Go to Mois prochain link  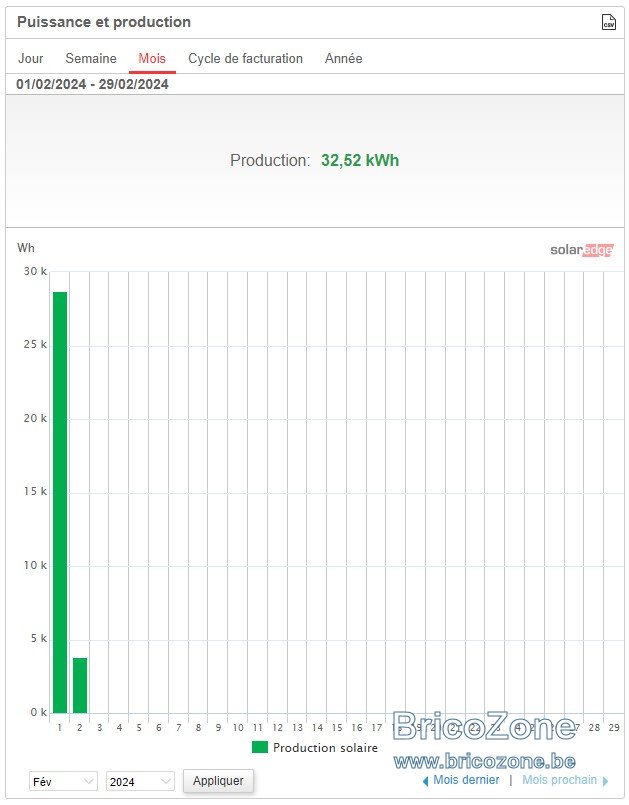tap(560, 780)
